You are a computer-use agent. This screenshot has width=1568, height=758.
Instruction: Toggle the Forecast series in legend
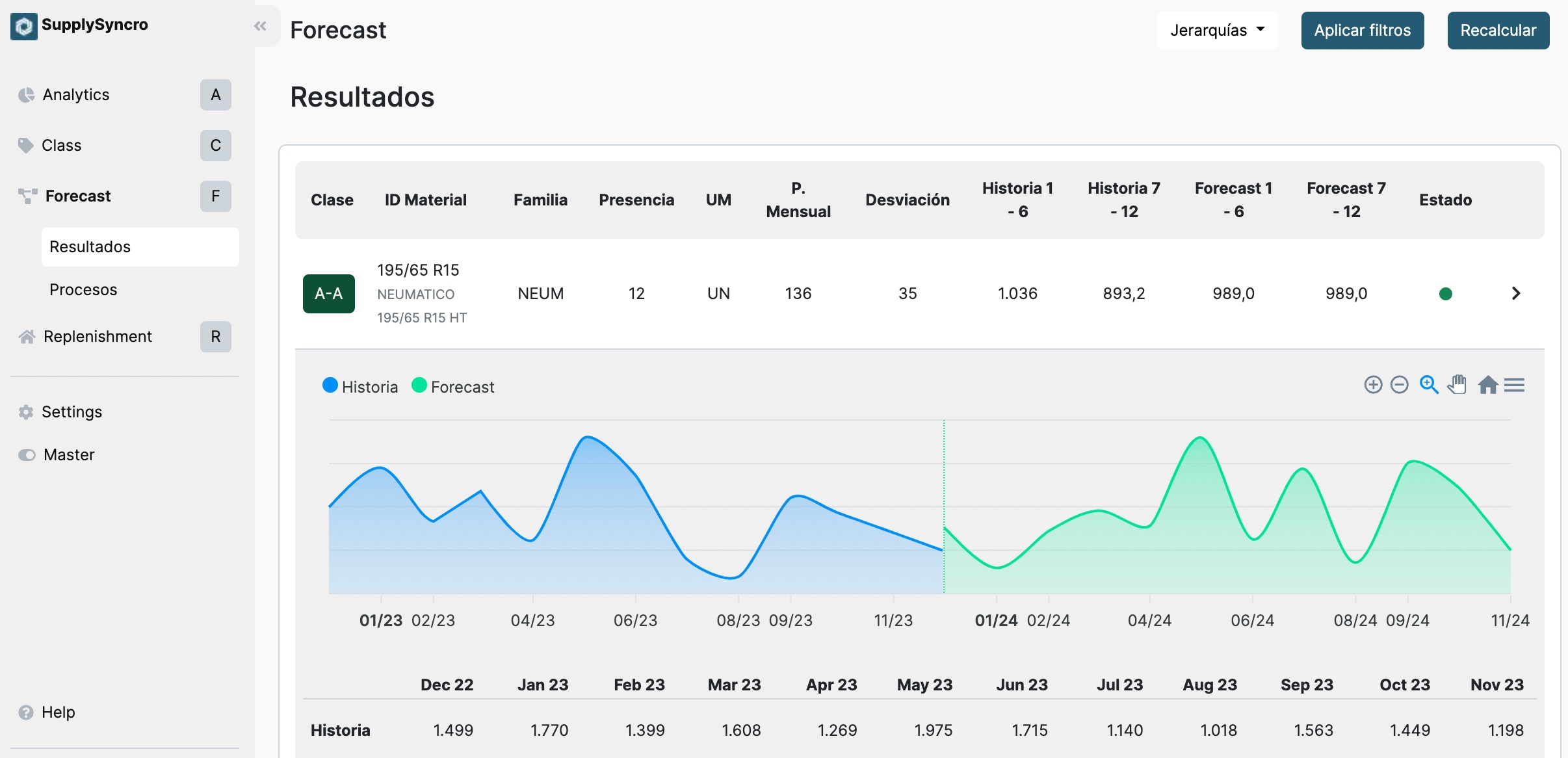pyautogui.click(x=453, y=387)
